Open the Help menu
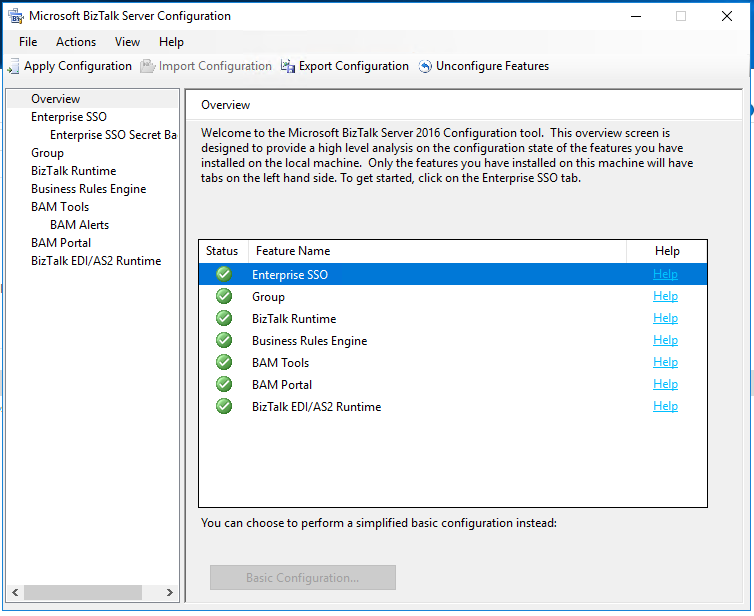The image size is (754, 616). click(x=171, y=42)
